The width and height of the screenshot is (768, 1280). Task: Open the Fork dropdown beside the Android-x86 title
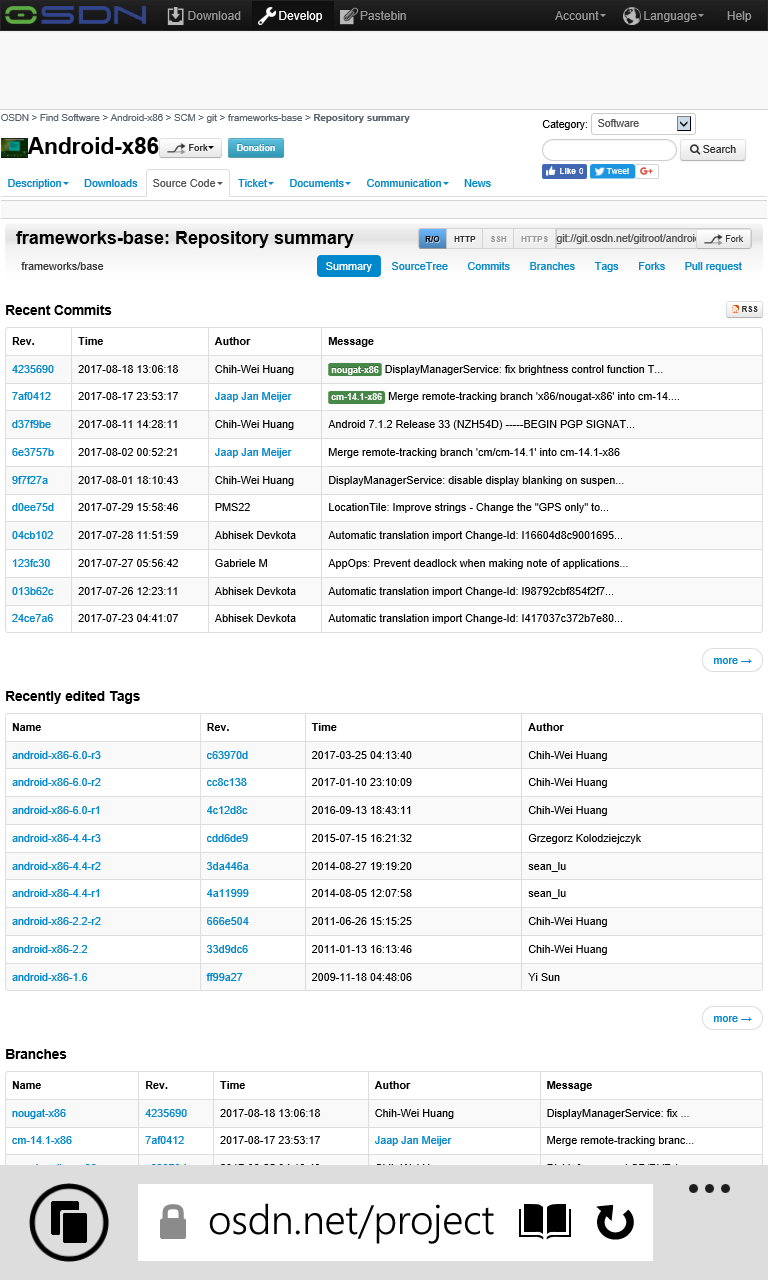pos(191,148)
